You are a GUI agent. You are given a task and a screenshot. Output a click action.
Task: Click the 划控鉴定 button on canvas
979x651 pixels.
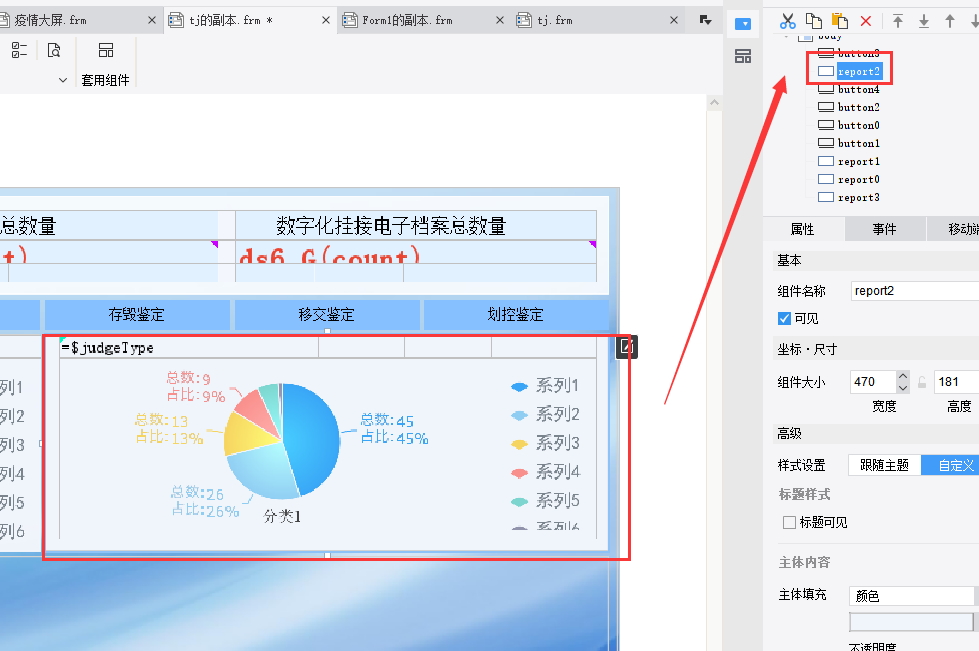pyautogui.click(x=516, y=315)
